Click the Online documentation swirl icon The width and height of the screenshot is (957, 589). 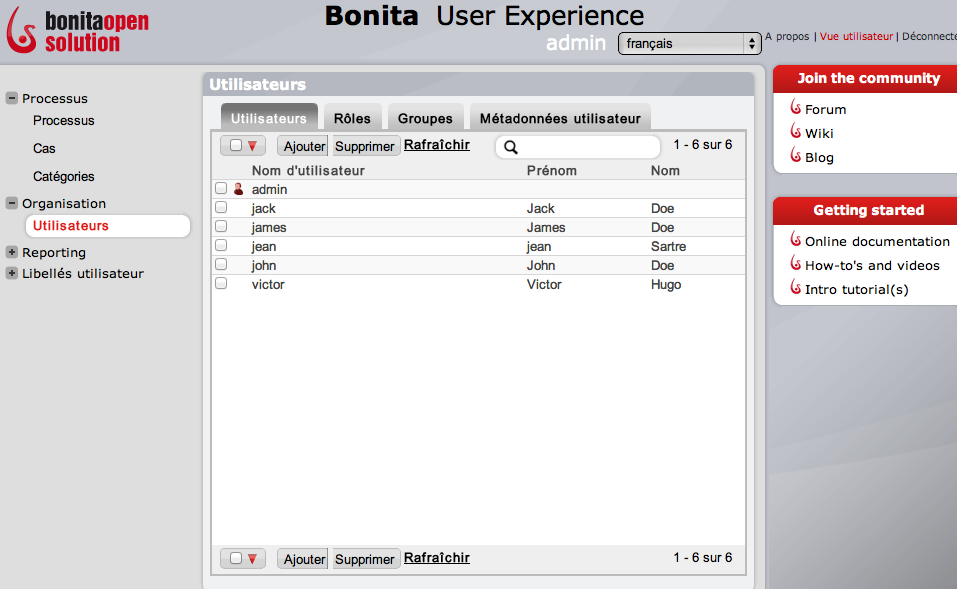796,240
